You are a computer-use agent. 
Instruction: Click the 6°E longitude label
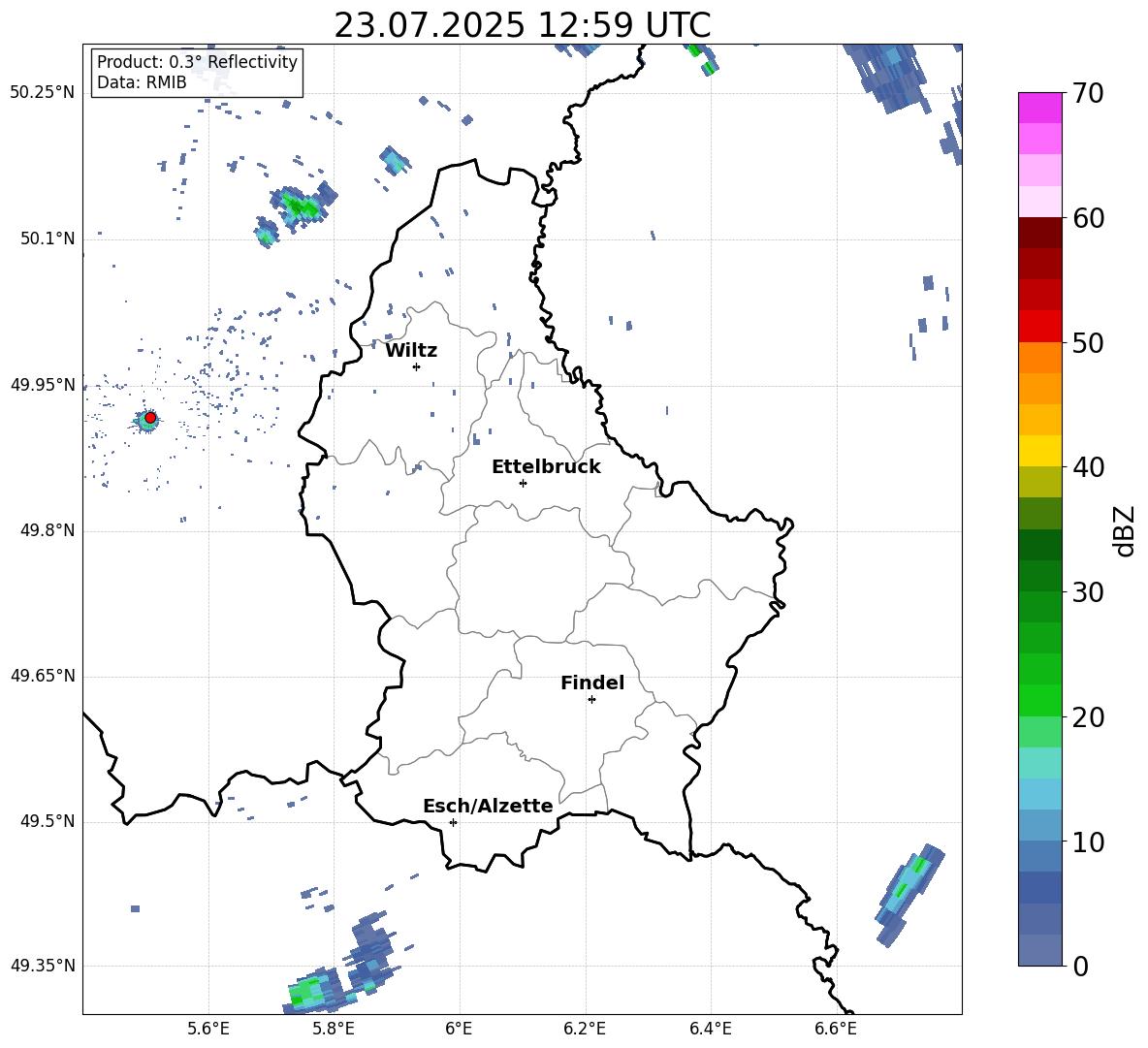click(x=459, y=1029)
